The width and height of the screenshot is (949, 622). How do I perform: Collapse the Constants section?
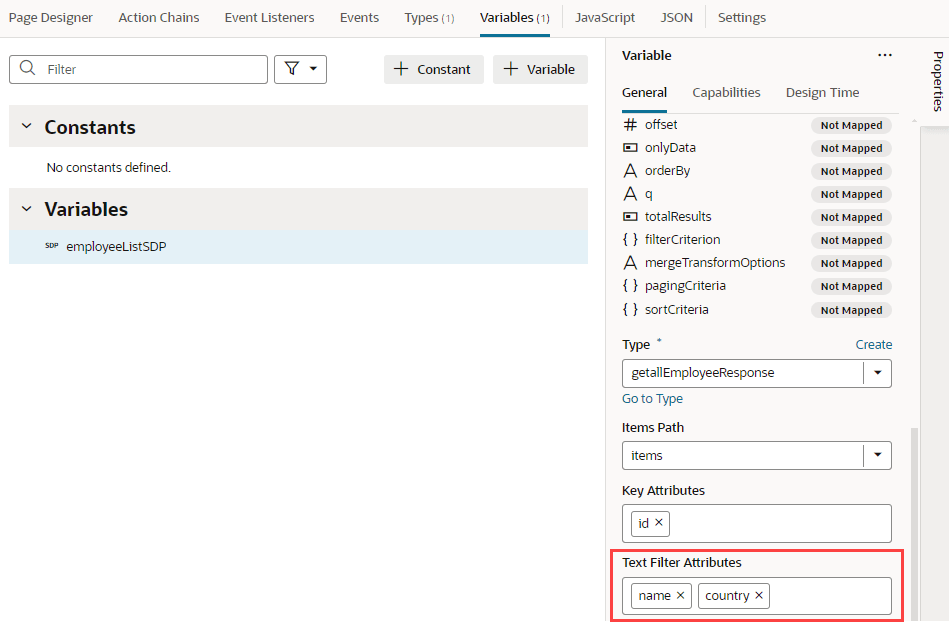point(27,126)
